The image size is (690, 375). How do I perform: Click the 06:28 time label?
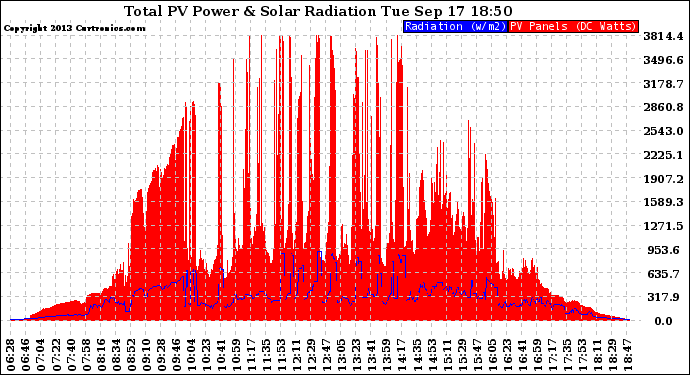tap(11, 355)
